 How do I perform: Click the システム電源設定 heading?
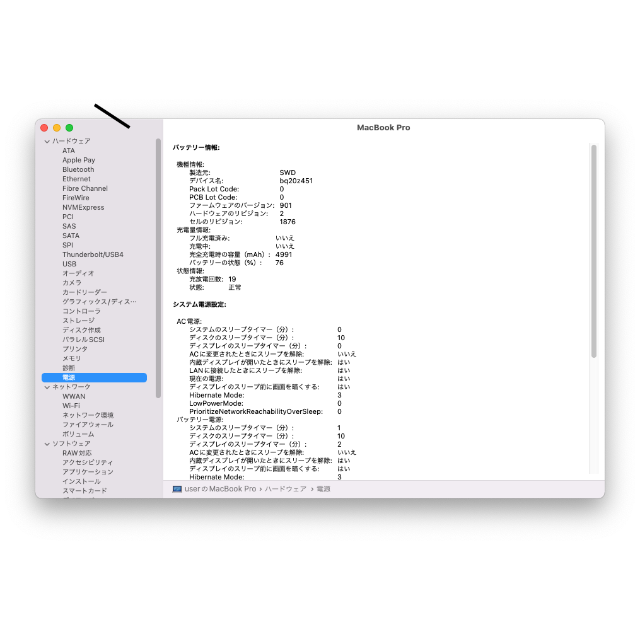click(200, 304)
